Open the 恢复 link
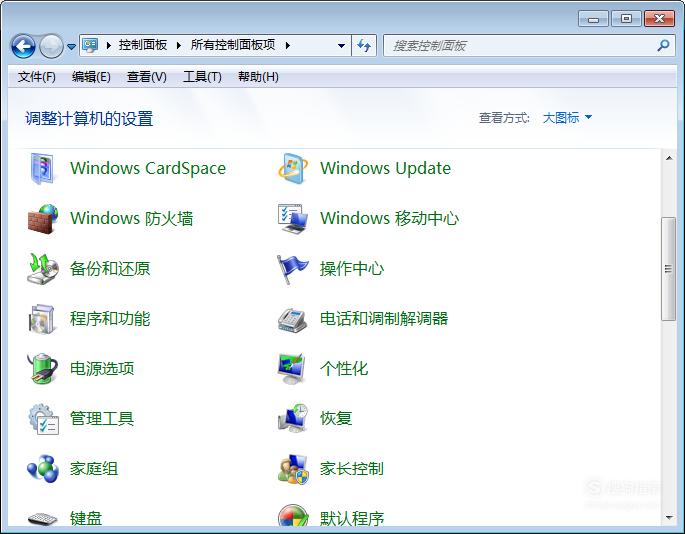The height and width of the screenshot is (534, 685). pyautogui.click(x=336, y=419)
